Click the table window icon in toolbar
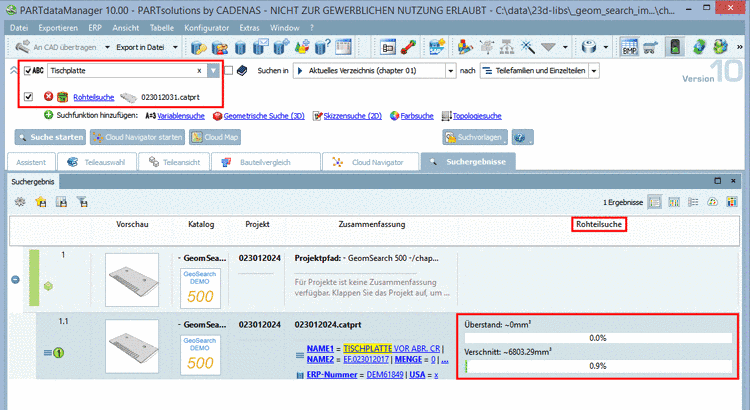750x410 pixels. (343, 47)
